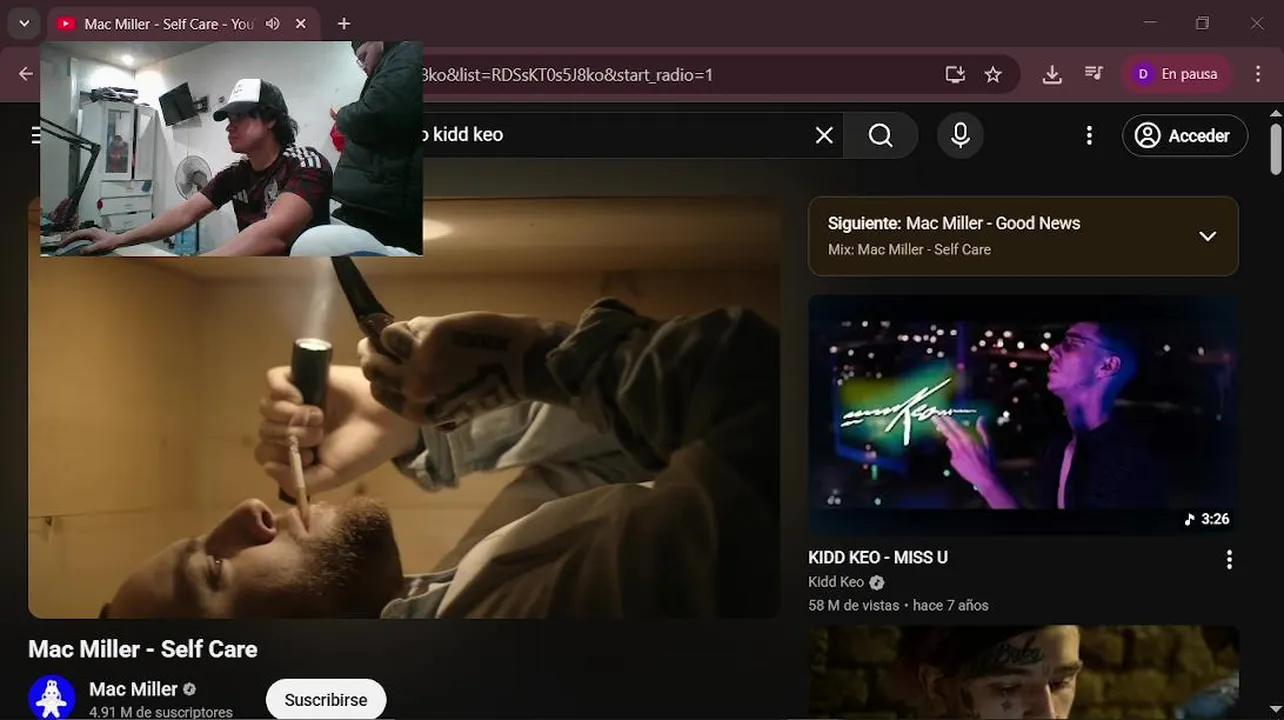Click the install app icon in address bar

(x=955, y=74)
